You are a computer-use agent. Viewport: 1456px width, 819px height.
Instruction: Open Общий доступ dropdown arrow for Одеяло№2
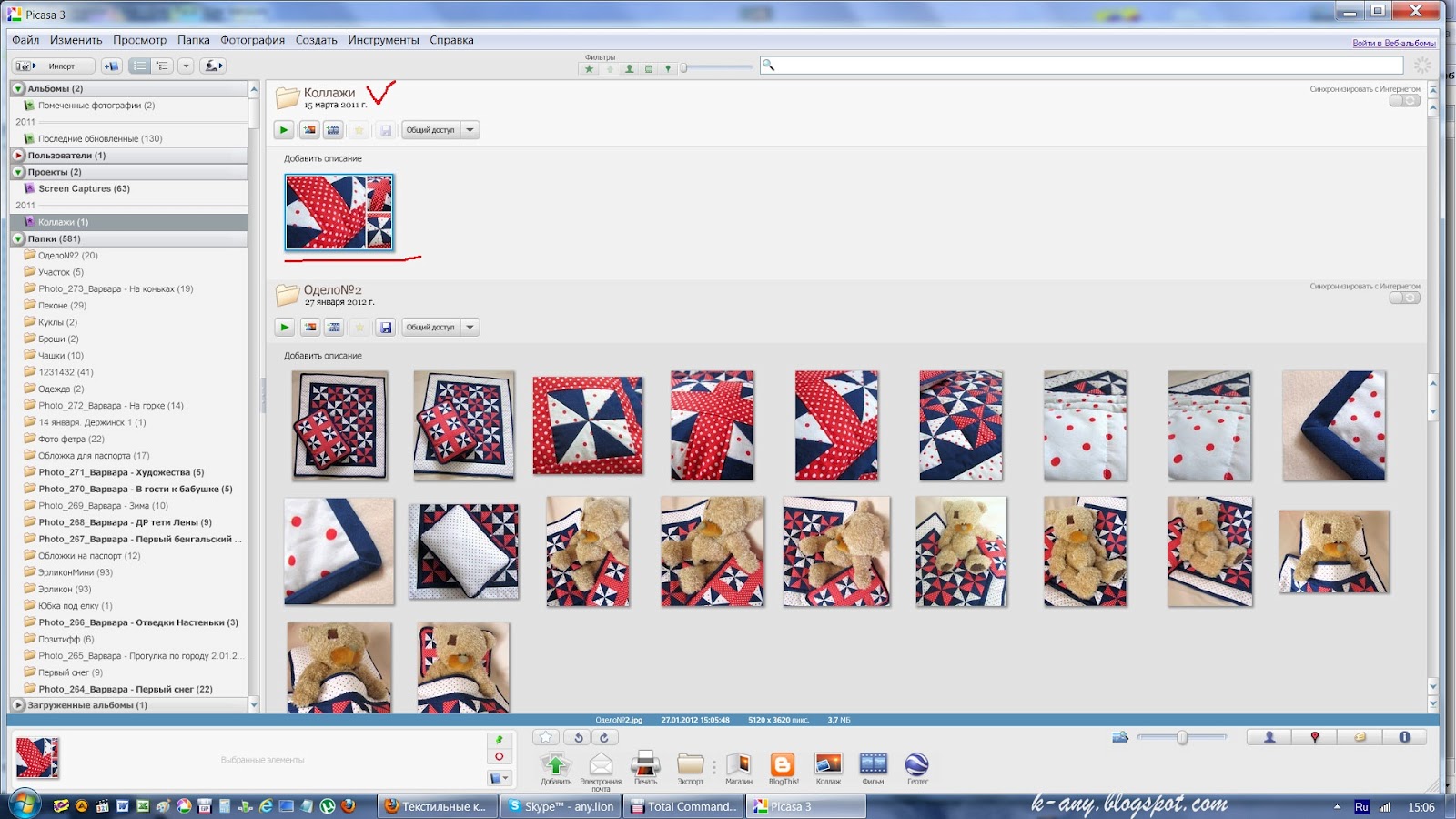point(470,328)
